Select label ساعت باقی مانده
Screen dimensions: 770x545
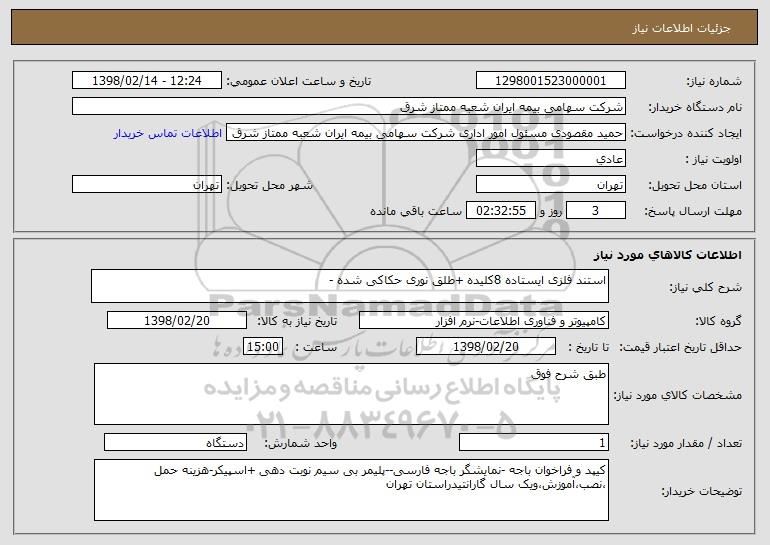[415, 211]
